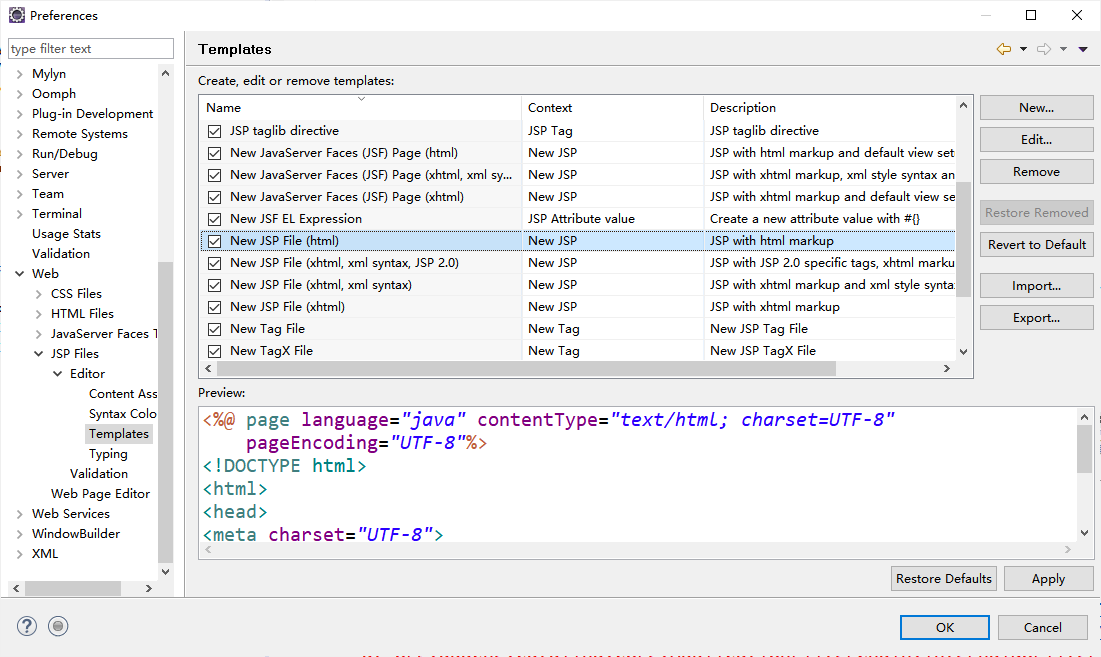The width and height of the screenshot is (1101, 657).
Task: Select Web Page Editor in tree
Action: (100, 493)
